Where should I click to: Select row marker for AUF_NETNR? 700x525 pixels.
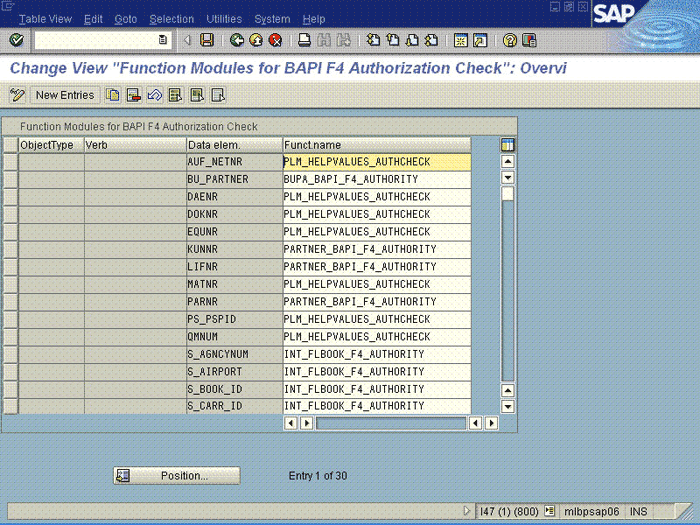(x=10, y=162)
